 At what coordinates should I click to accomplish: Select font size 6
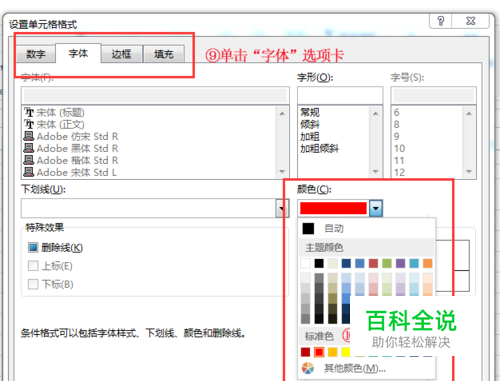pyautogui.click(x=396, y=113)
